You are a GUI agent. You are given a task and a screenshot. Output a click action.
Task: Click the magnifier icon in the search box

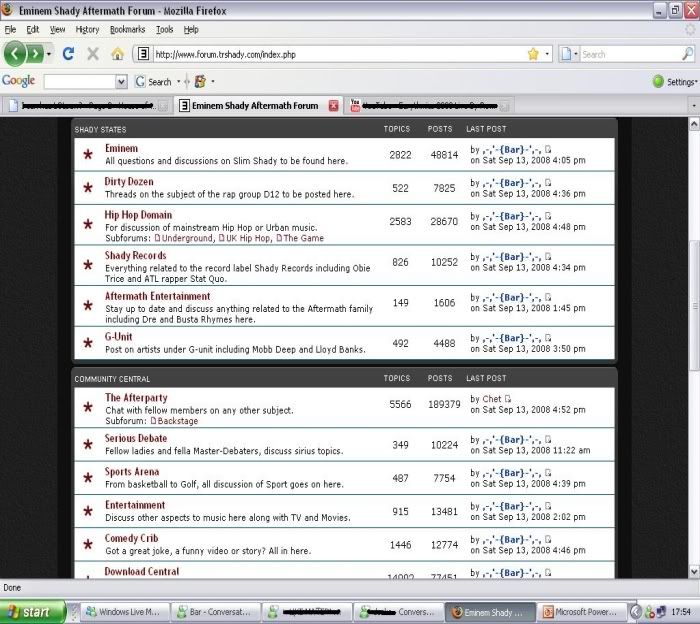pyautogui.click(x=688, y=54)
